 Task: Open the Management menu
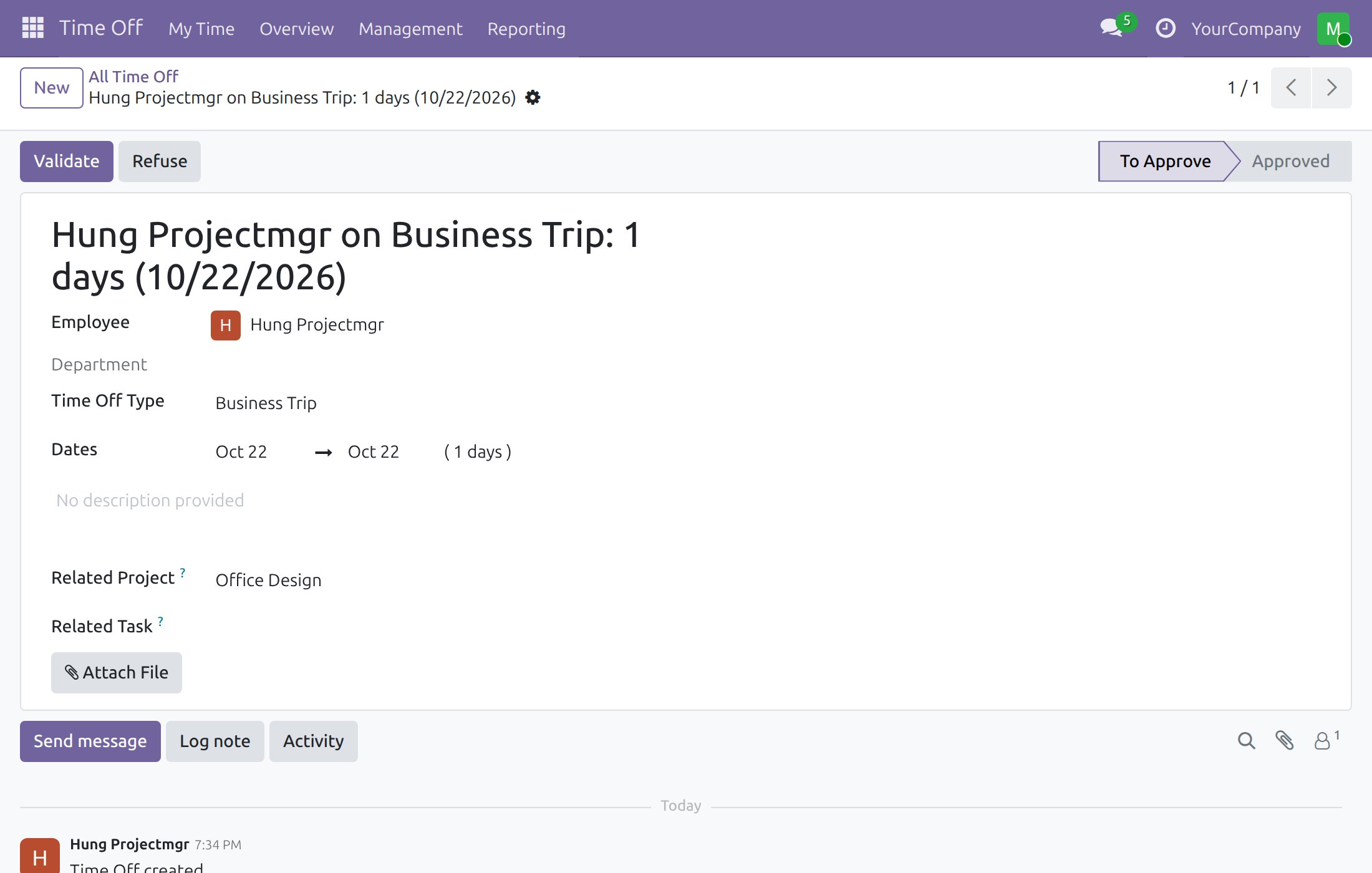(410, 29)
